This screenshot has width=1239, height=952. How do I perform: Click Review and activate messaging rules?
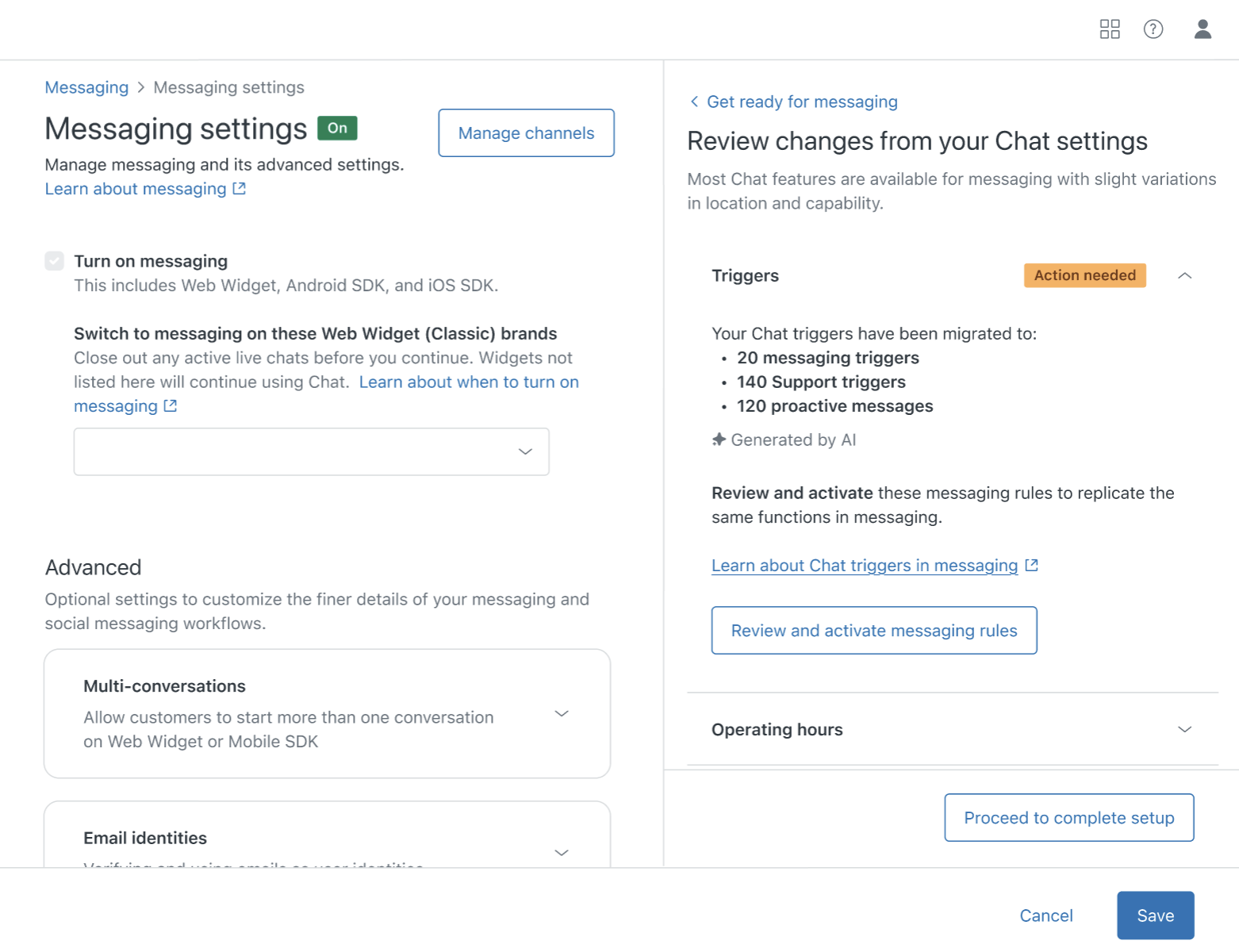(x=874, y=631)
